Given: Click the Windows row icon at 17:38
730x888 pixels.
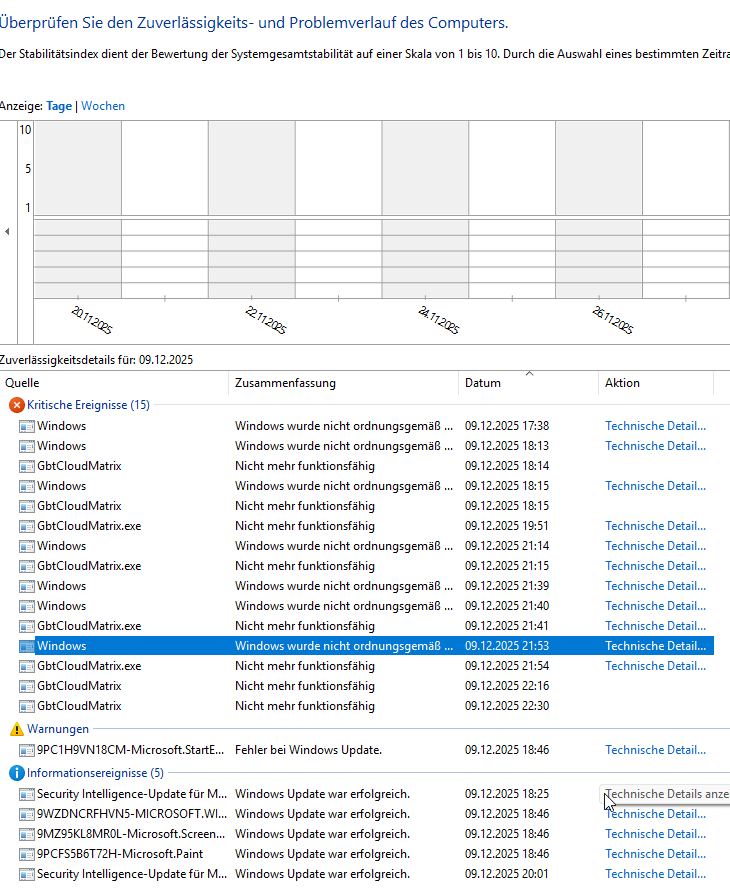Looking at the screenshot, I should [x=27, y=426].
